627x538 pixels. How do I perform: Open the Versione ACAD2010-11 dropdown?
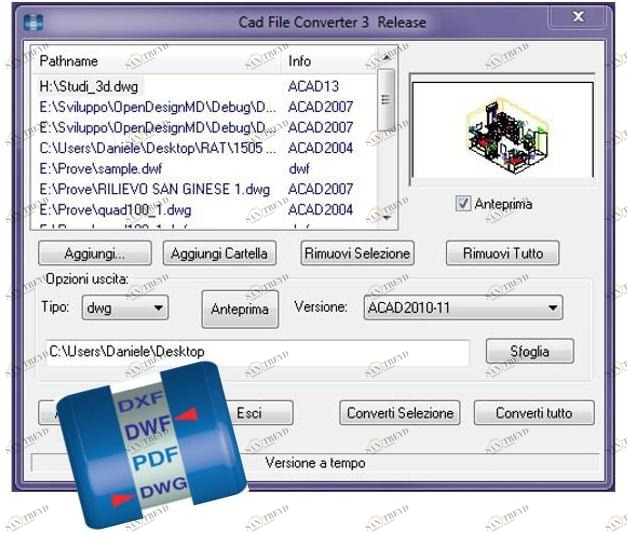point(463,308)
